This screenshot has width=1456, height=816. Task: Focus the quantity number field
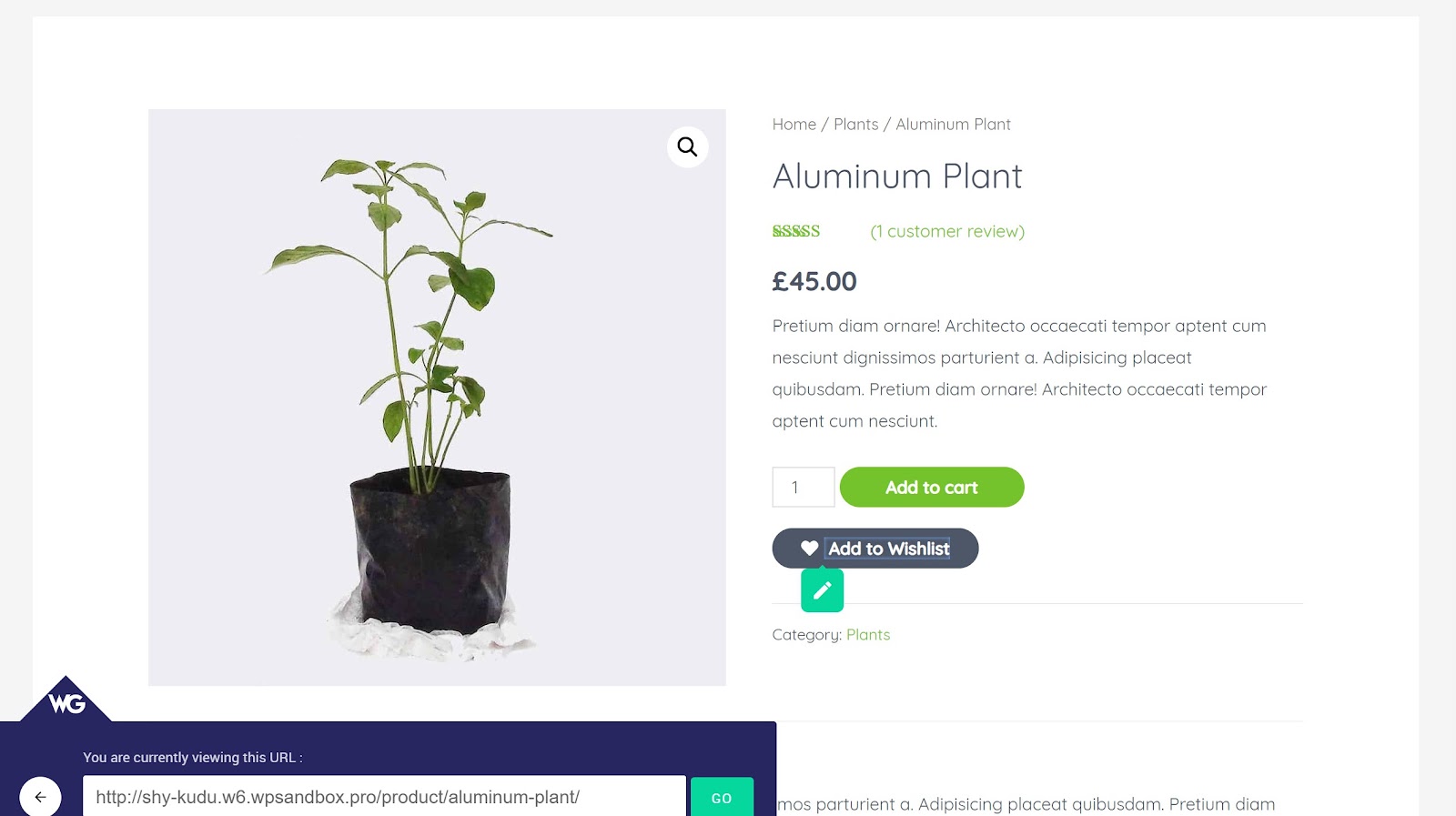click(x=804, y=488)
